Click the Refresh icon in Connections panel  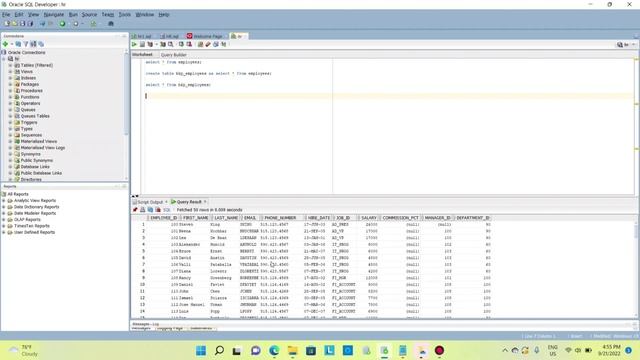(x=18, y=44)
